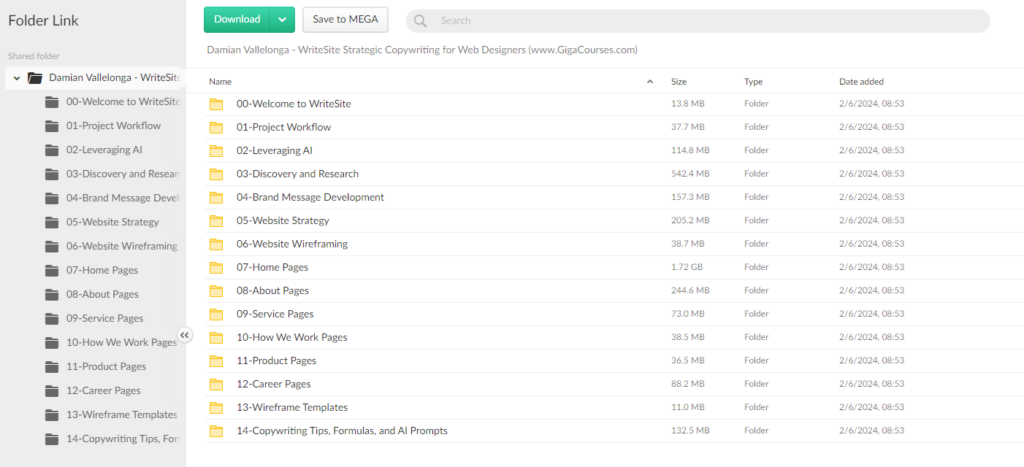Sort files by Date added column
The image size is (1024, 467).
(x=861, y=81)
